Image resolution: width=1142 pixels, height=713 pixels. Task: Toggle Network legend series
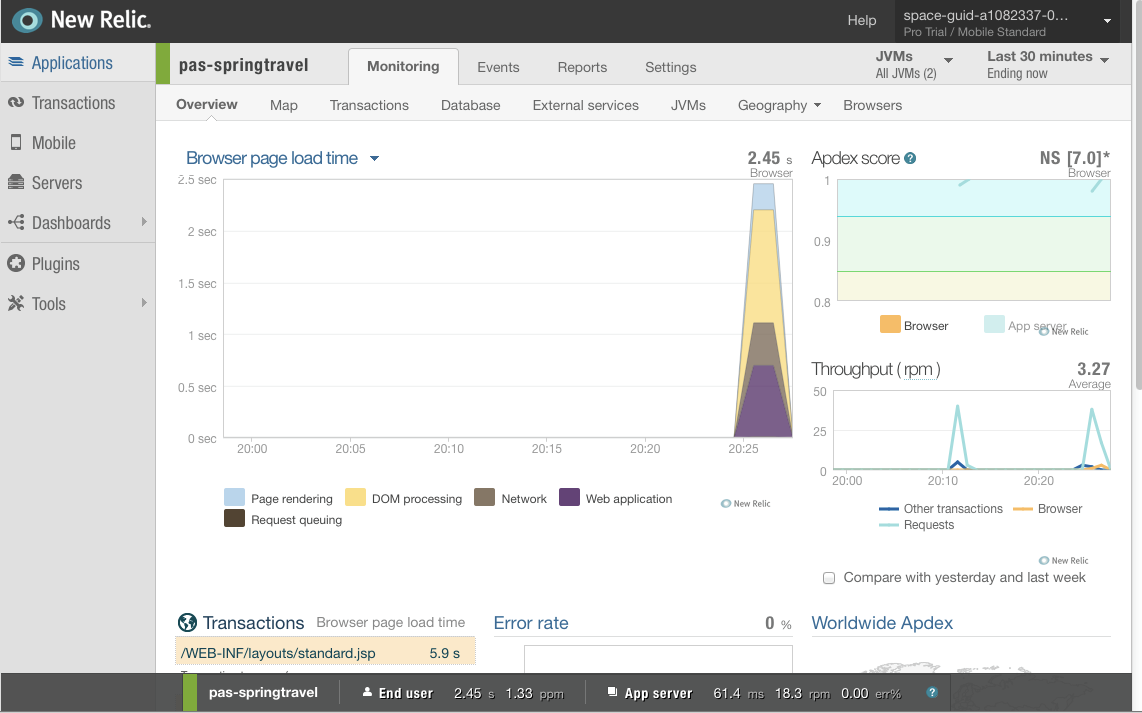coord(510,498)
